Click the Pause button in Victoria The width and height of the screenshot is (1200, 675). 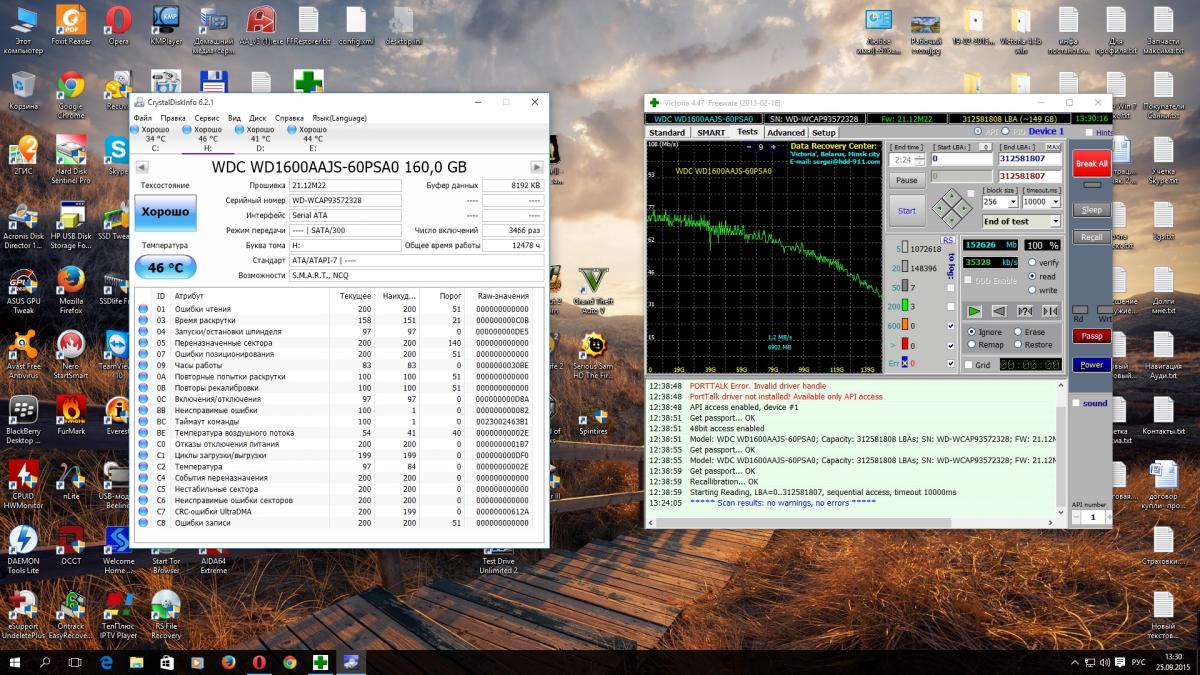(907, 180)
